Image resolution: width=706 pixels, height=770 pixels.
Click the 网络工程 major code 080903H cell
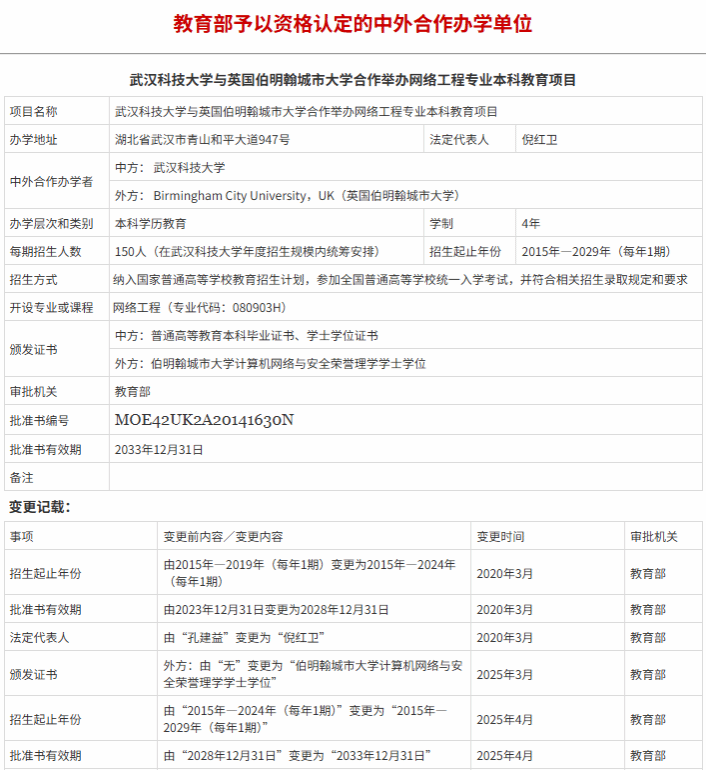tap(199, 307)
